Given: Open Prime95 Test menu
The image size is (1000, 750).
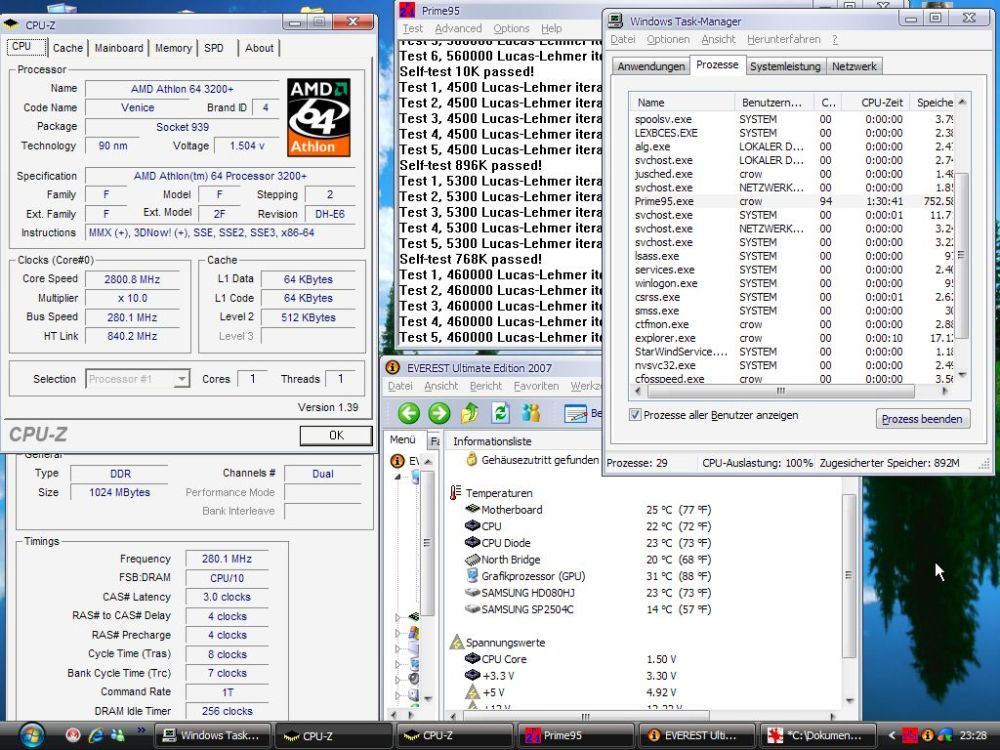Looking at the screenshot, I should pos(413,29).
